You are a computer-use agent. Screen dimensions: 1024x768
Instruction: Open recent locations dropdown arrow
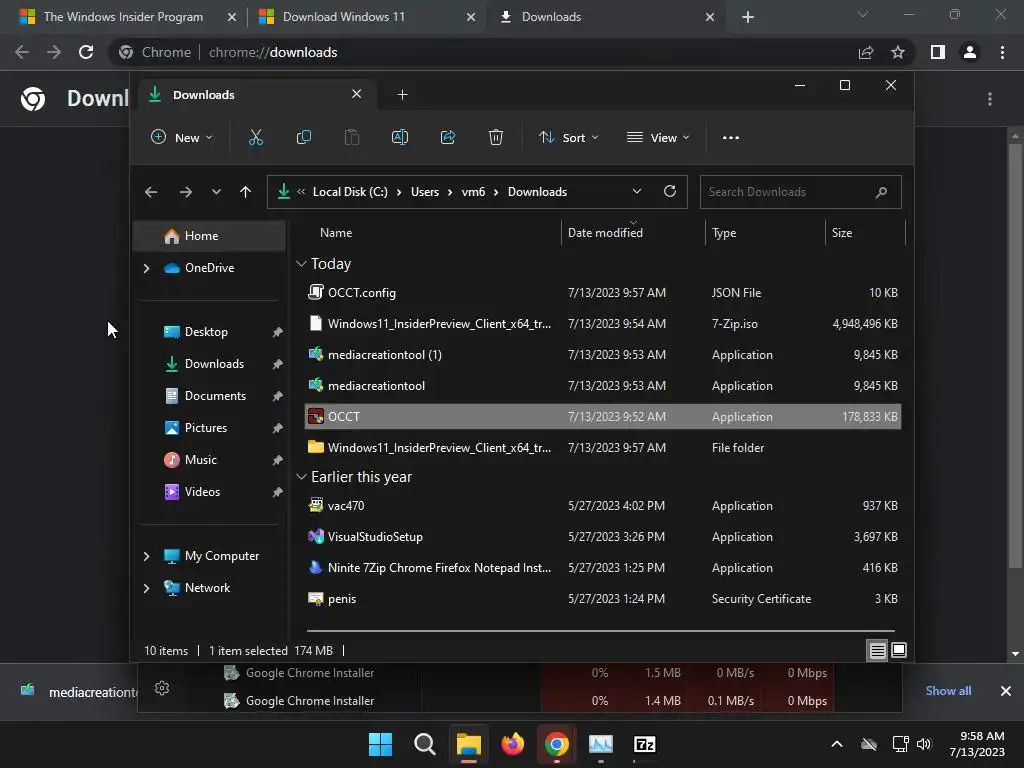216,192
